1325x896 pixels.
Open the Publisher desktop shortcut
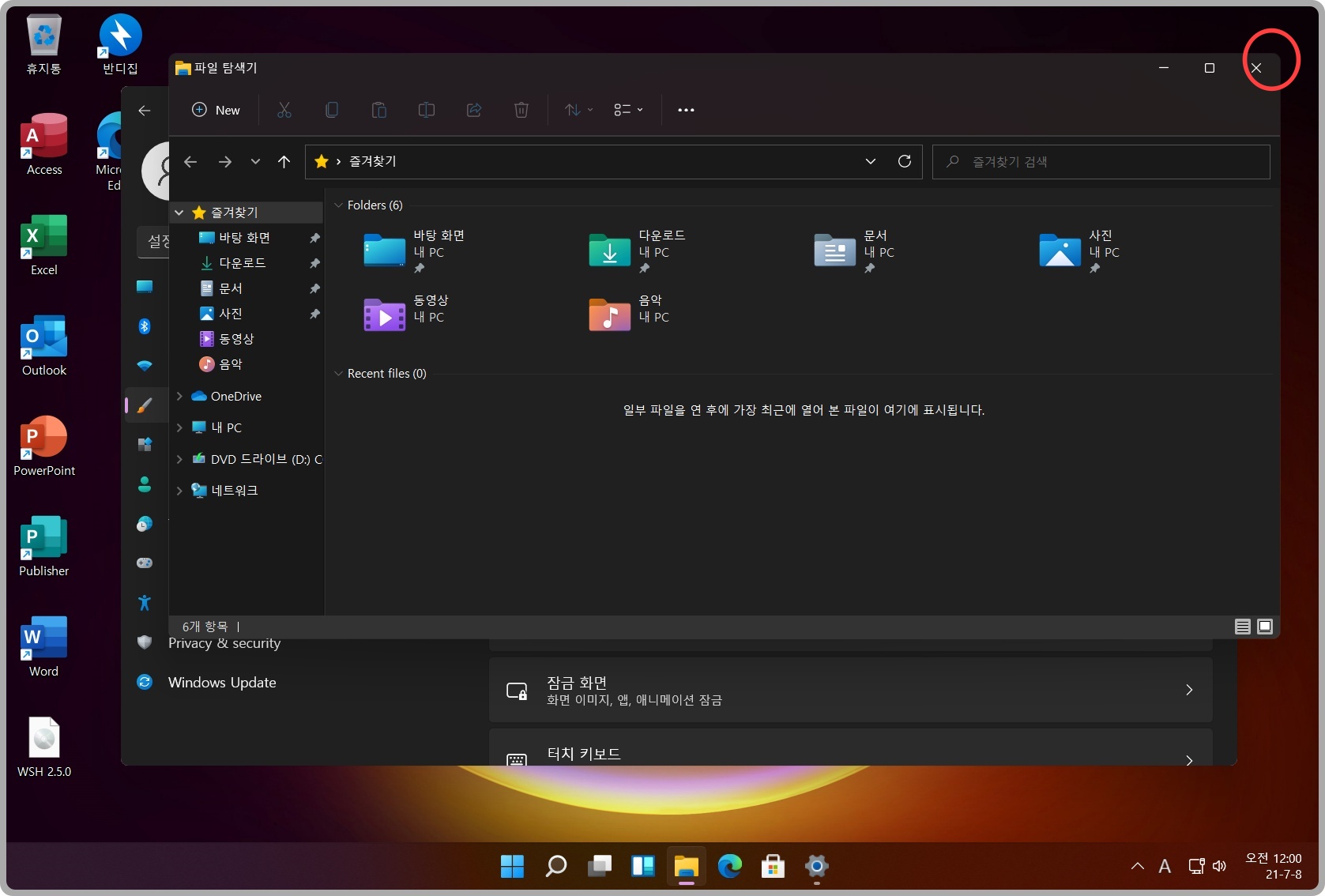click(44, 546)
